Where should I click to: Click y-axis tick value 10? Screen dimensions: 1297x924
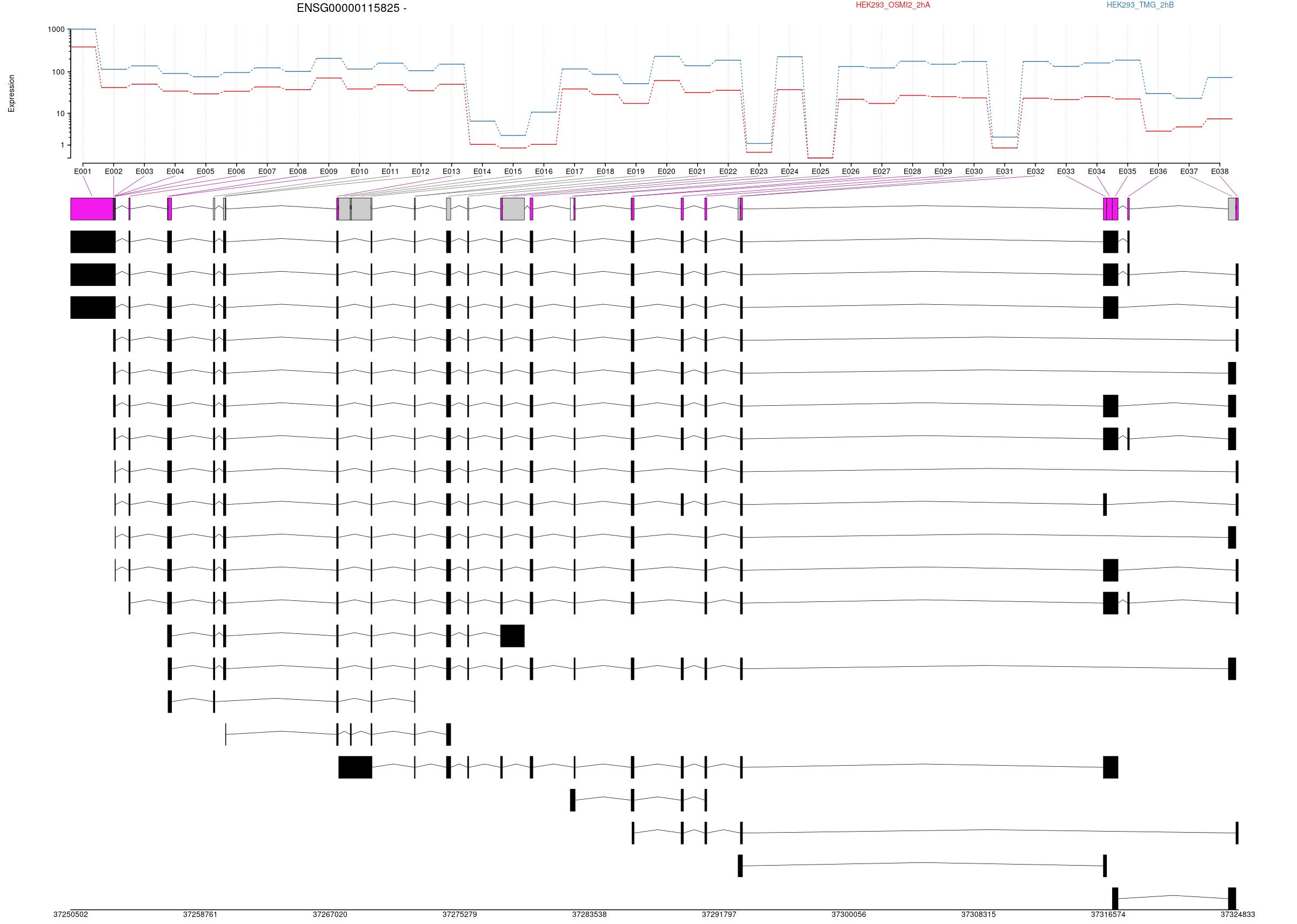point(61,114)
